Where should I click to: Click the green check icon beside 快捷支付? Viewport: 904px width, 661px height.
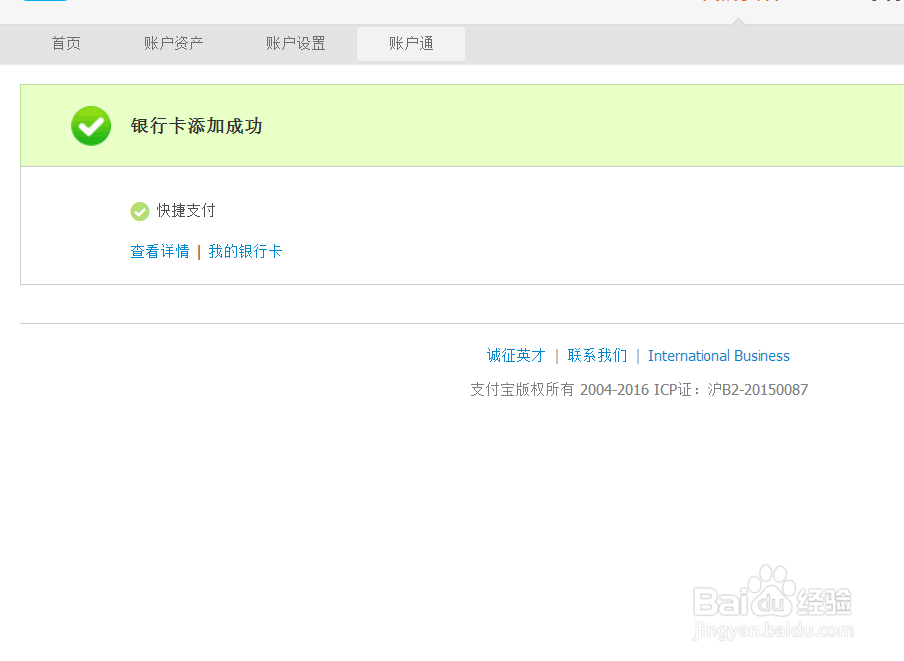point(139,211)
